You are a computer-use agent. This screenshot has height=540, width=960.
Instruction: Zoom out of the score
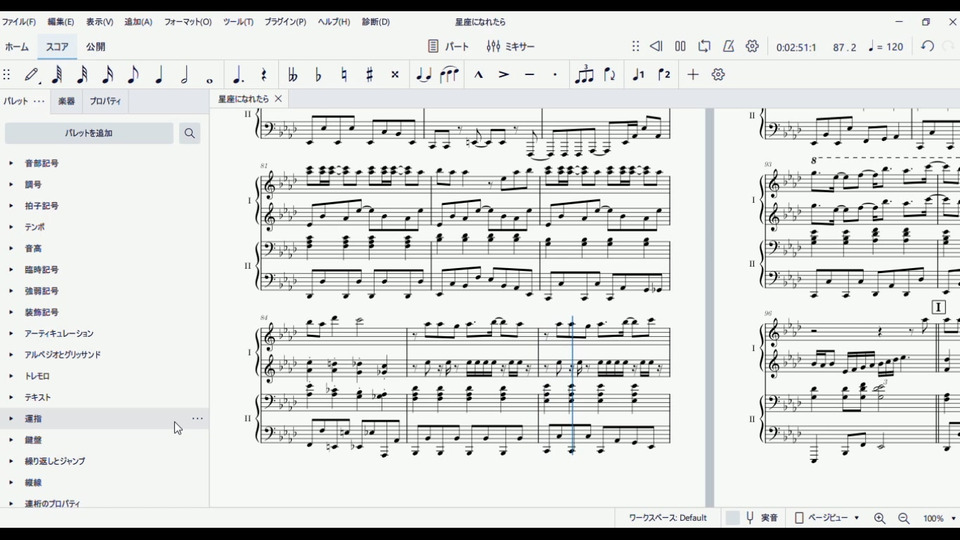pyautogui.click(x=904, y=518)
